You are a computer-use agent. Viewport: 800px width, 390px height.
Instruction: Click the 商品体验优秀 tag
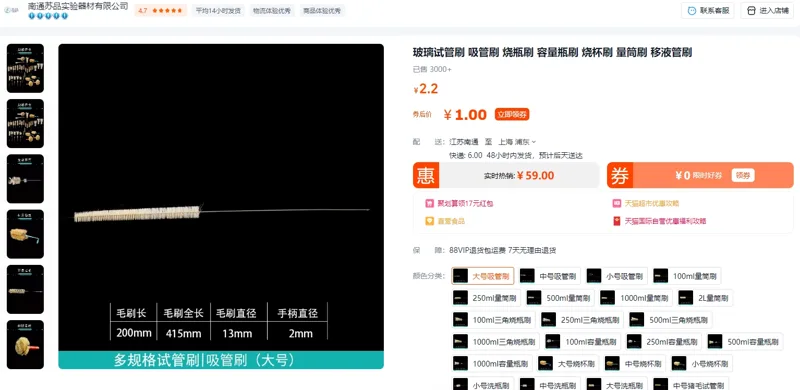click(x=322, y=10)
